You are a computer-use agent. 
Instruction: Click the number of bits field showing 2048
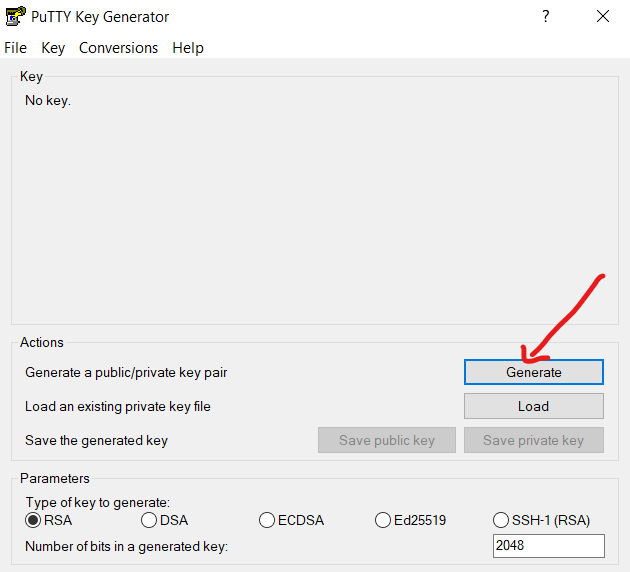pyautogui.click(x=548, y=545)
